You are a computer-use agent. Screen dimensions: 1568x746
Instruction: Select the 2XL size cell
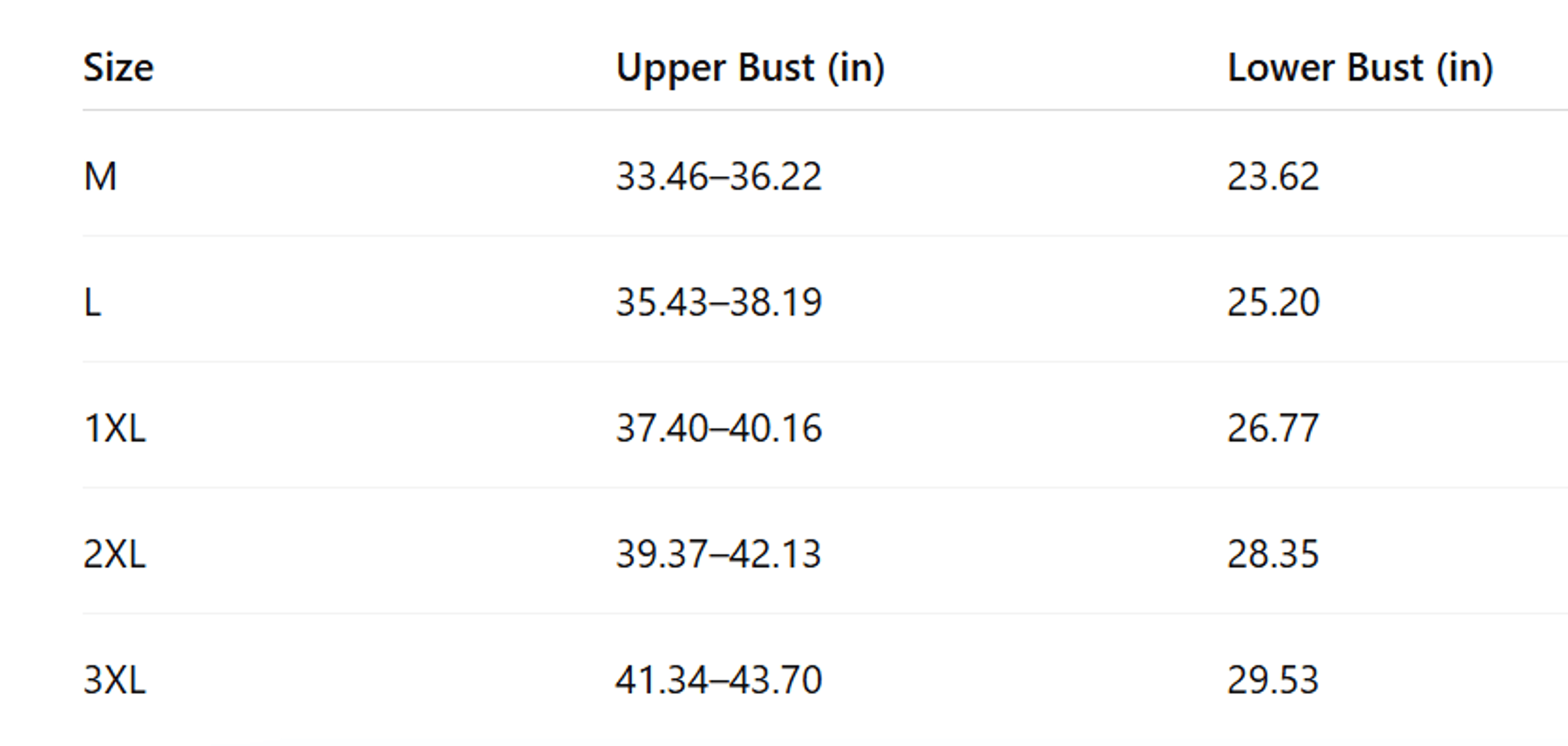[114, 554]
